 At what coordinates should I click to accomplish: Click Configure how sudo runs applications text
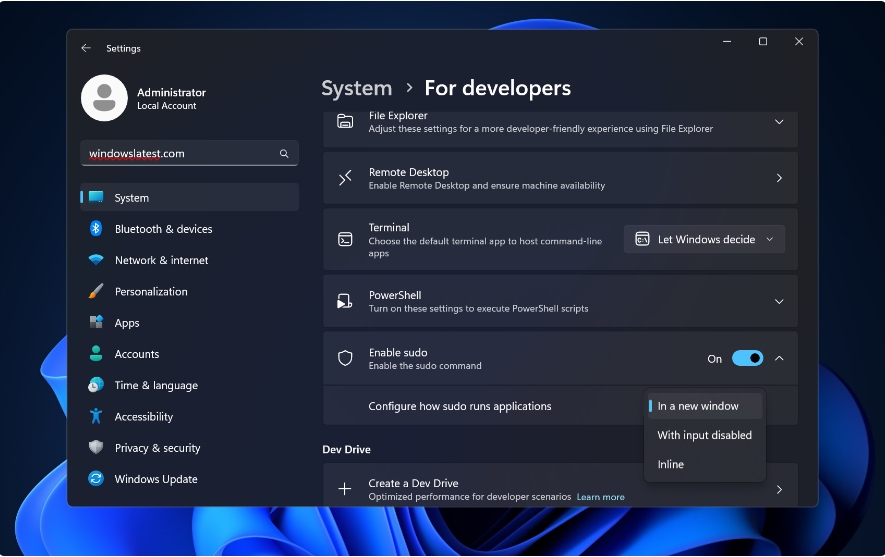click(460, 406)
